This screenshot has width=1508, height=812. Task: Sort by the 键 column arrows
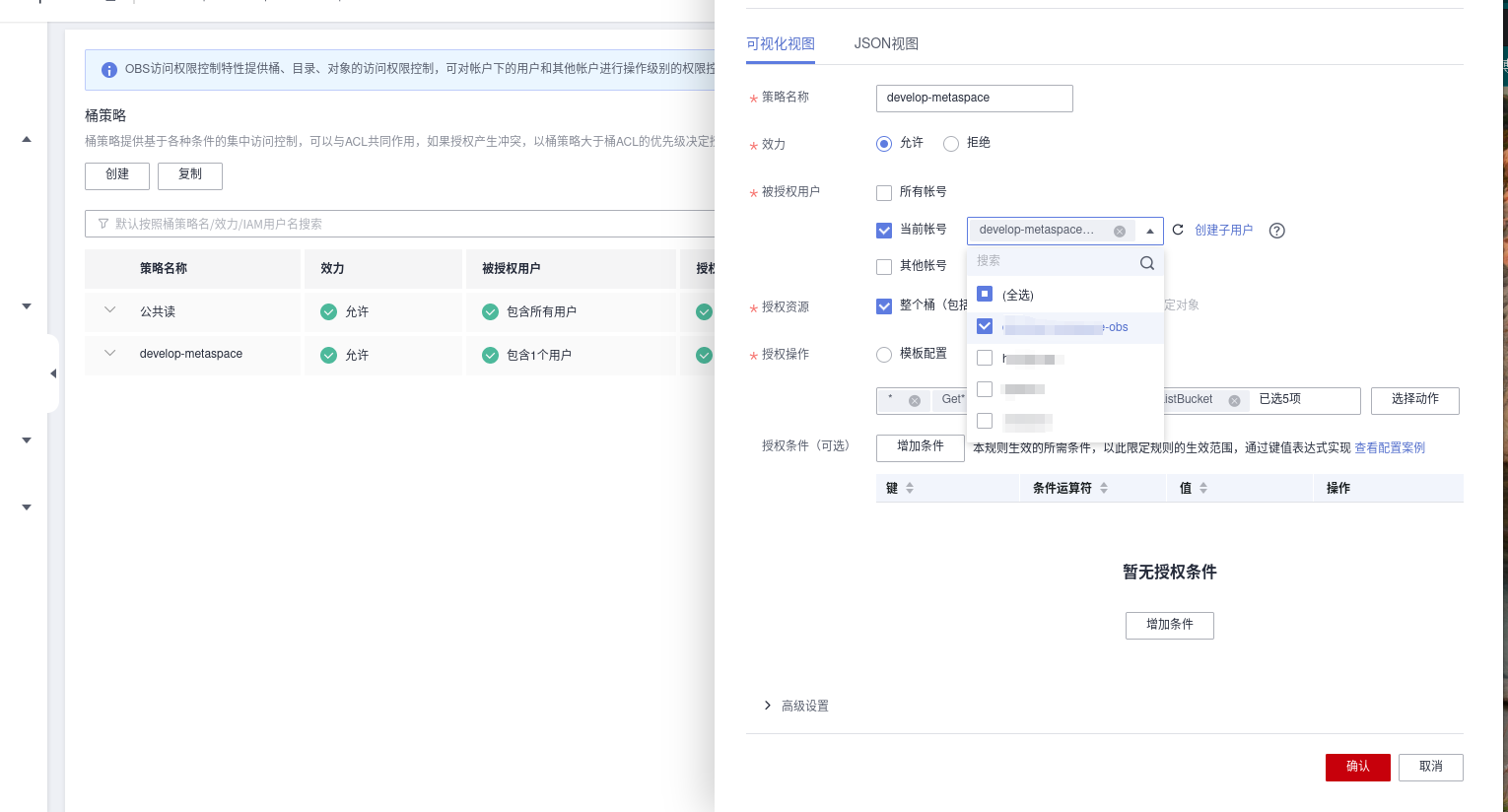click(x=910, y=488)
